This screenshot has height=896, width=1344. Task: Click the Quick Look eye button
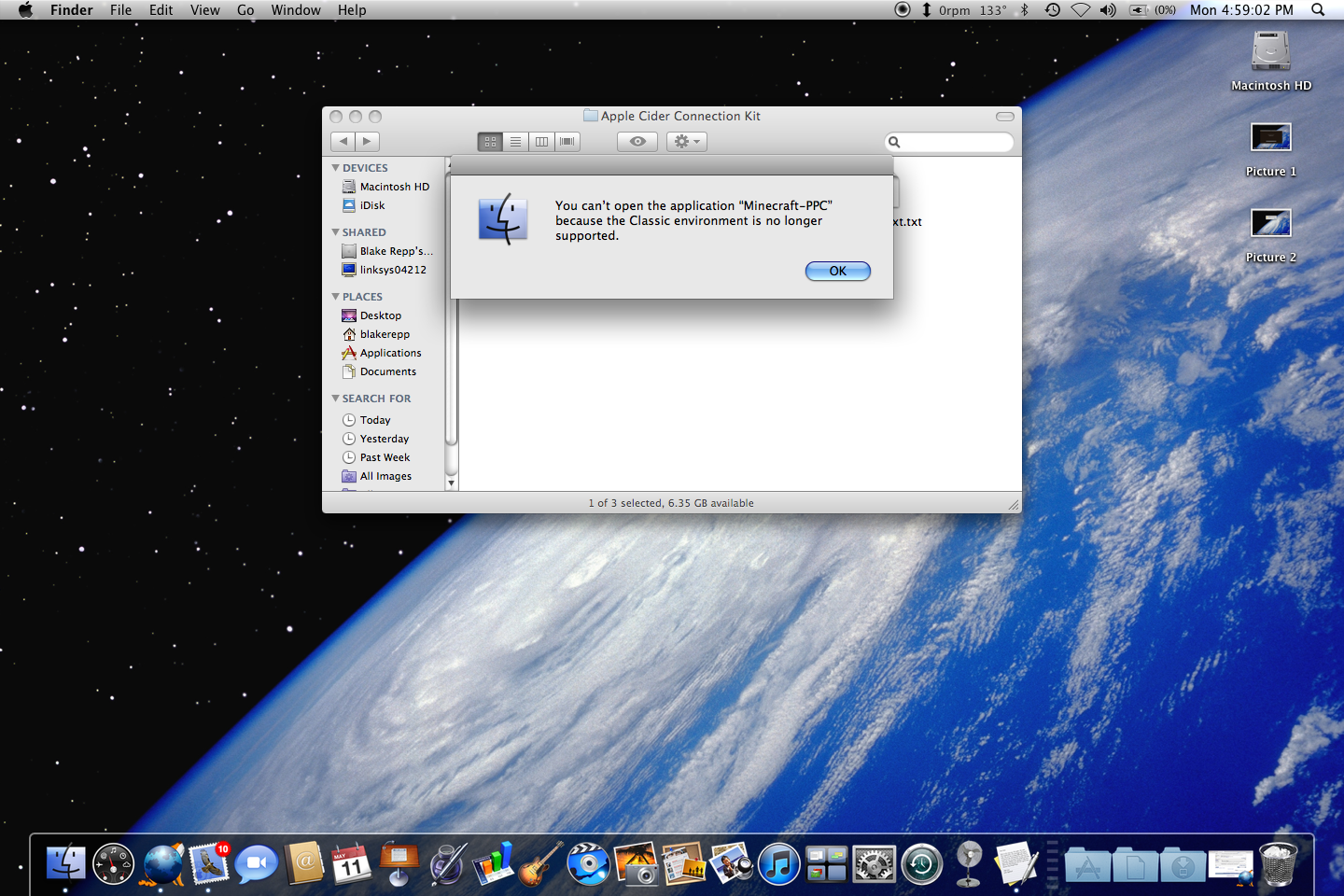tap(637, 142)
